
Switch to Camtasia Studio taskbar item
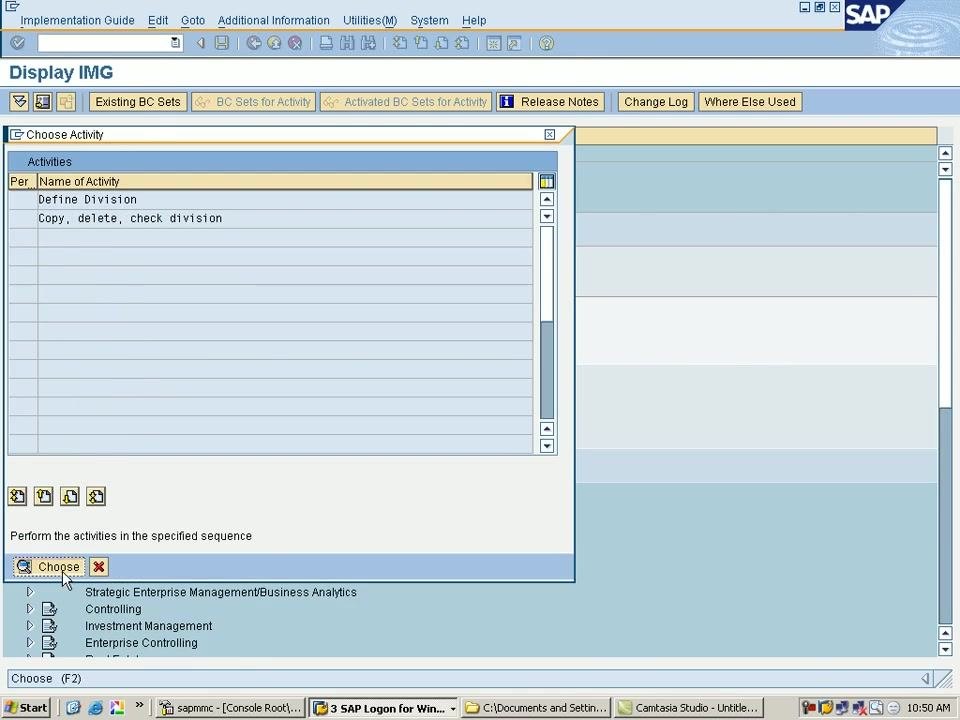click(689, 708)
